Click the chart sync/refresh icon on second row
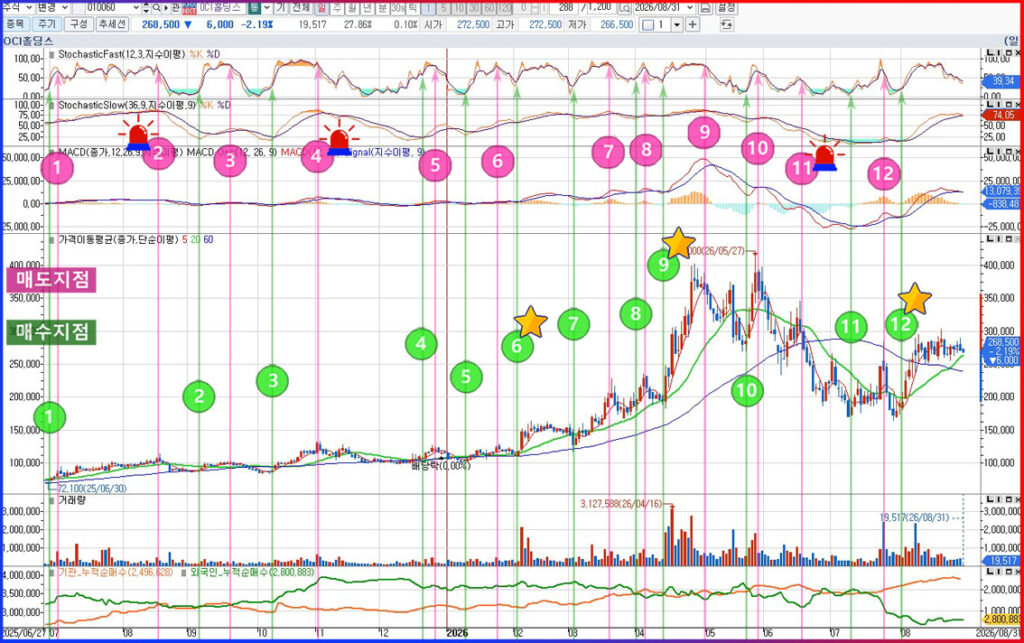 click(x=726, y=25)
